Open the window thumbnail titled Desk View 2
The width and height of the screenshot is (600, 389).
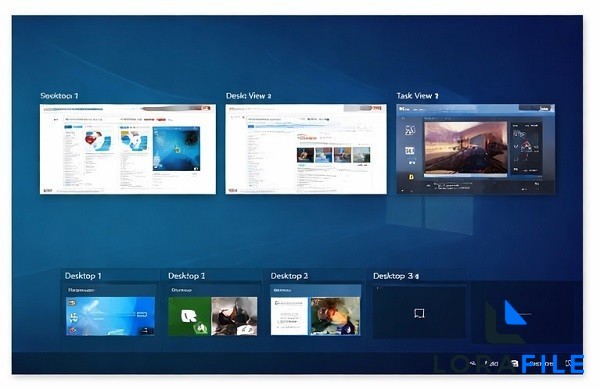306,149
